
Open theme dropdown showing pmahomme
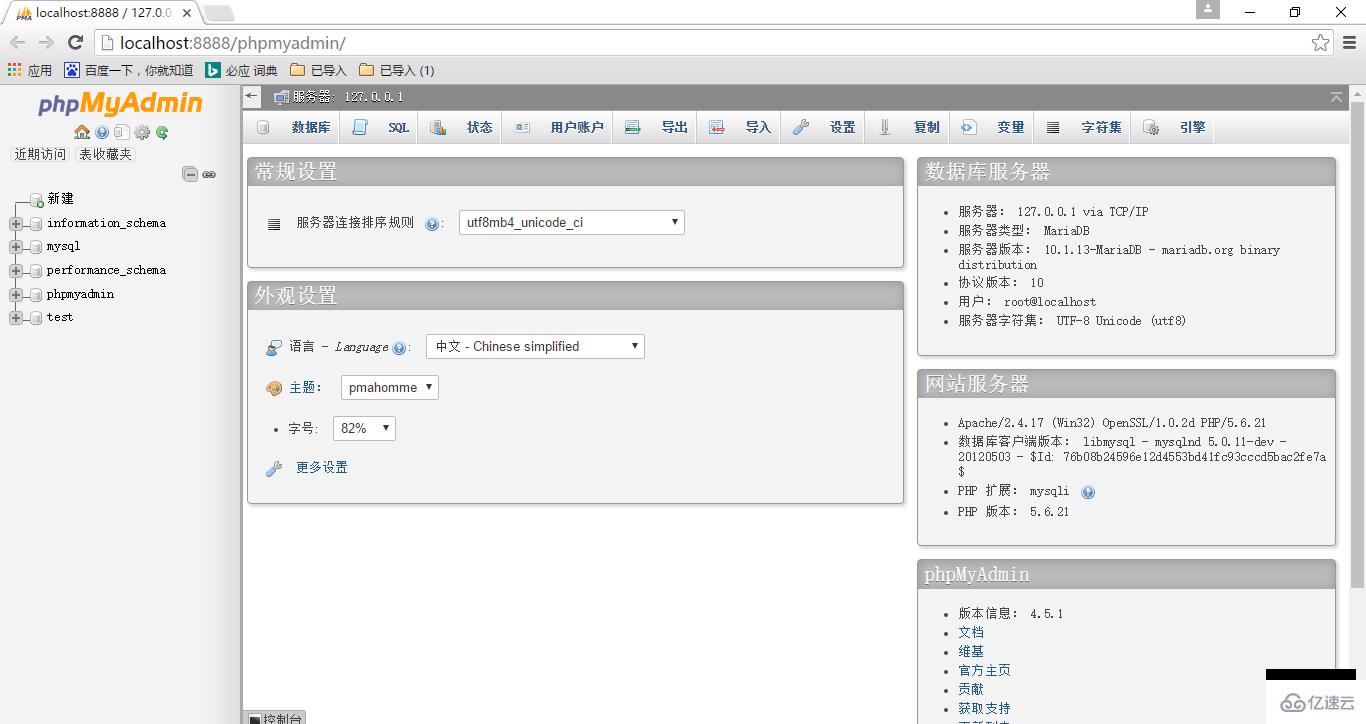(390, 387)
